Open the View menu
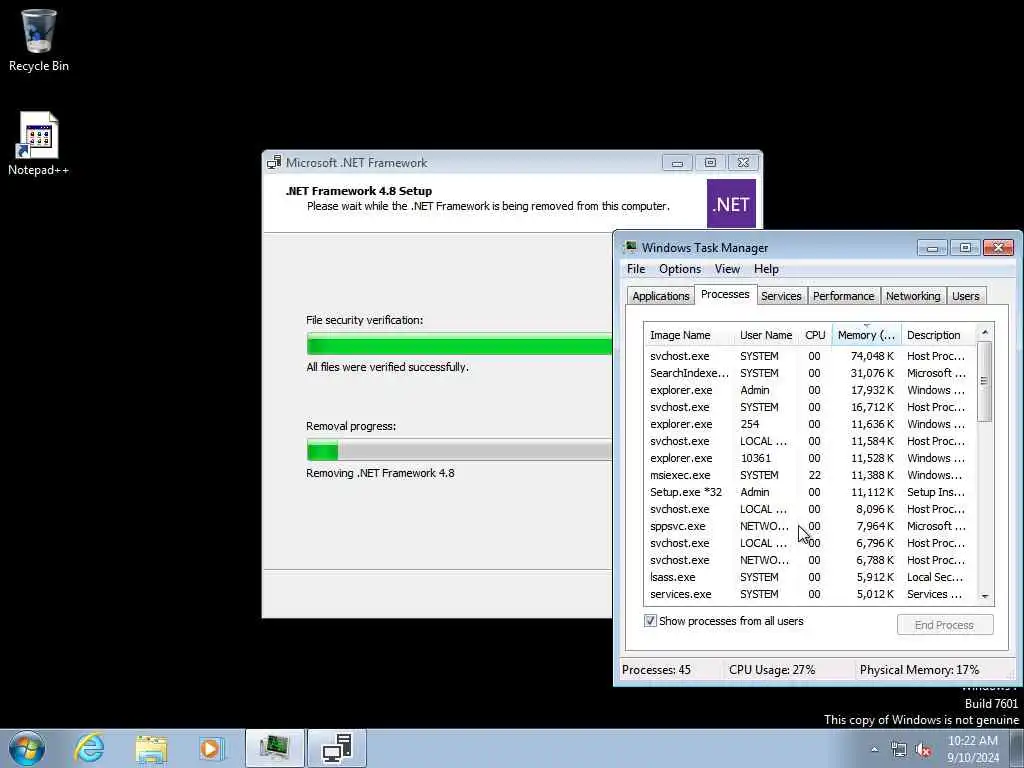Image resolution: width=1024 pixels, height=768 pixels. point(727,269)
